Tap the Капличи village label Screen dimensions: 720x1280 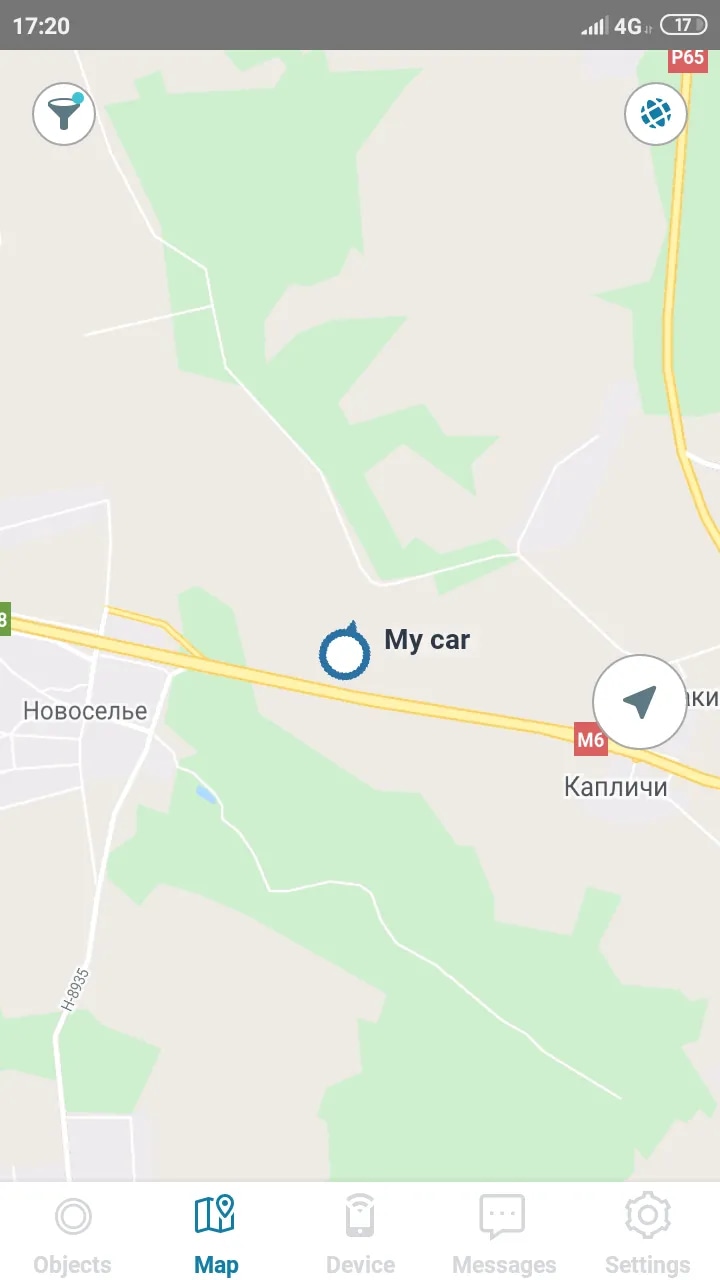coord(616,787)
